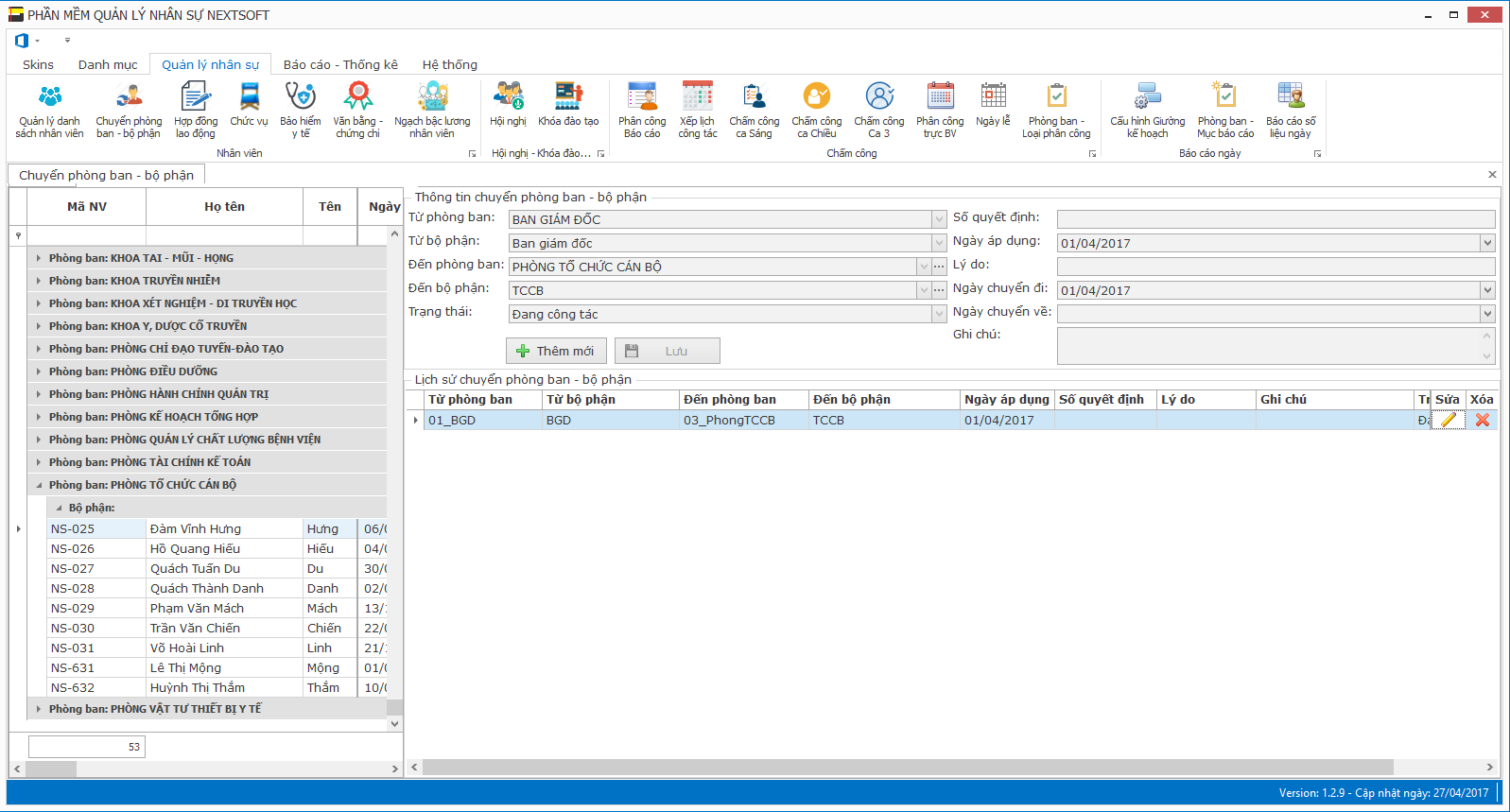
Task: Delete history row with red X icon
Action: click(1482, 421)
